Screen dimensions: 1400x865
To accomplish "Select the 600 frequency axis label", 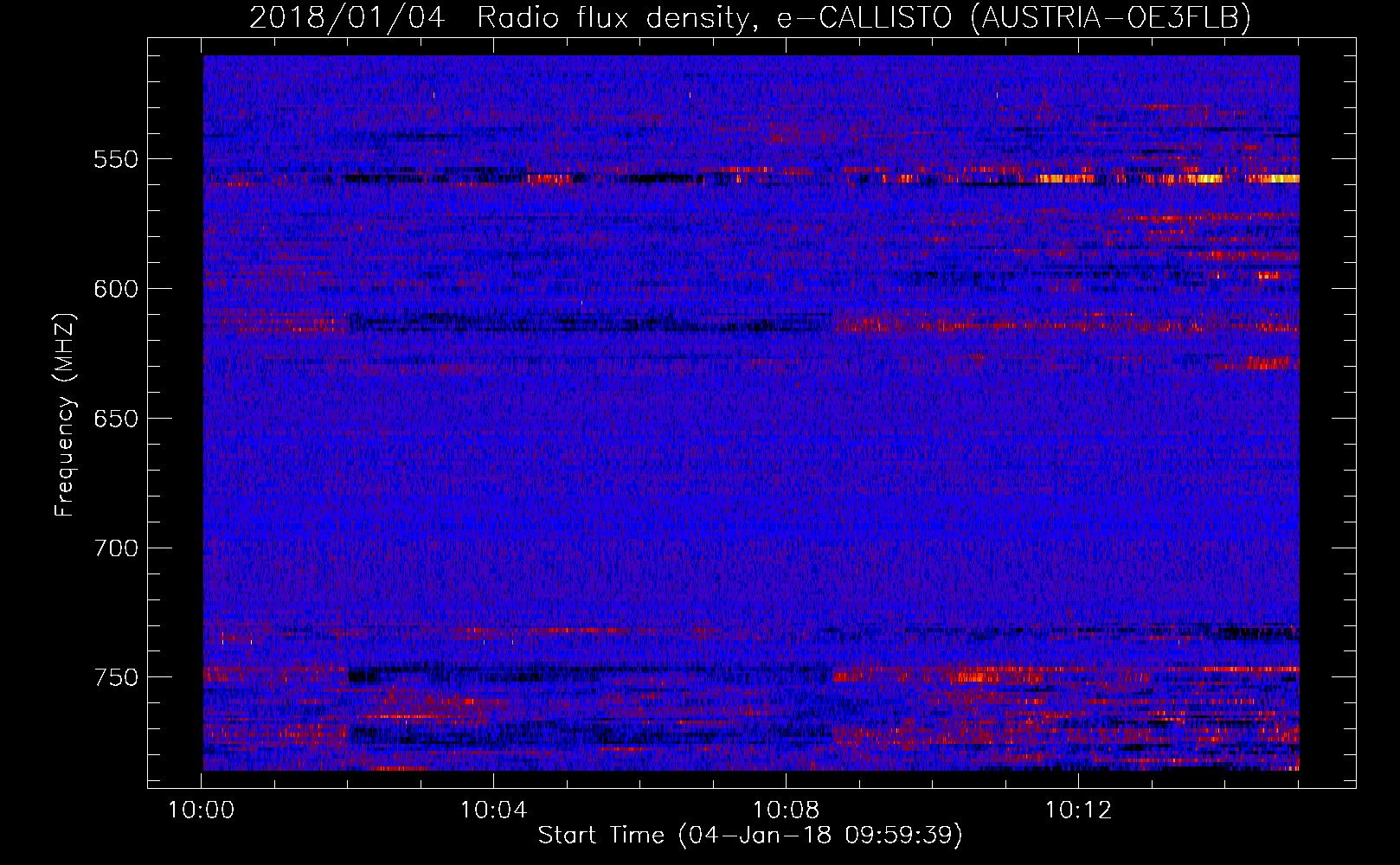I will [116, 290].
